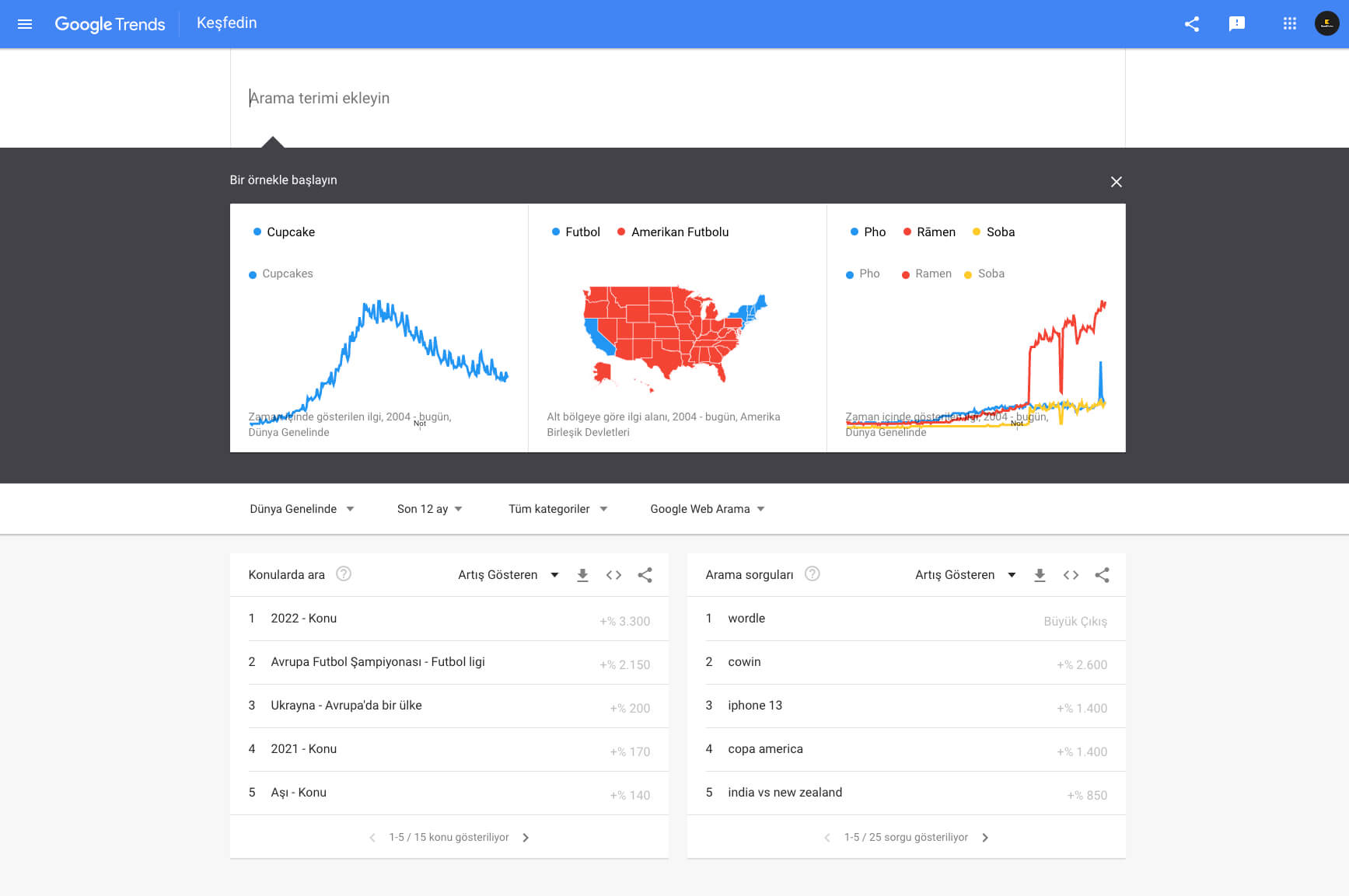Open the 'cowin' search query

(907, 663)
